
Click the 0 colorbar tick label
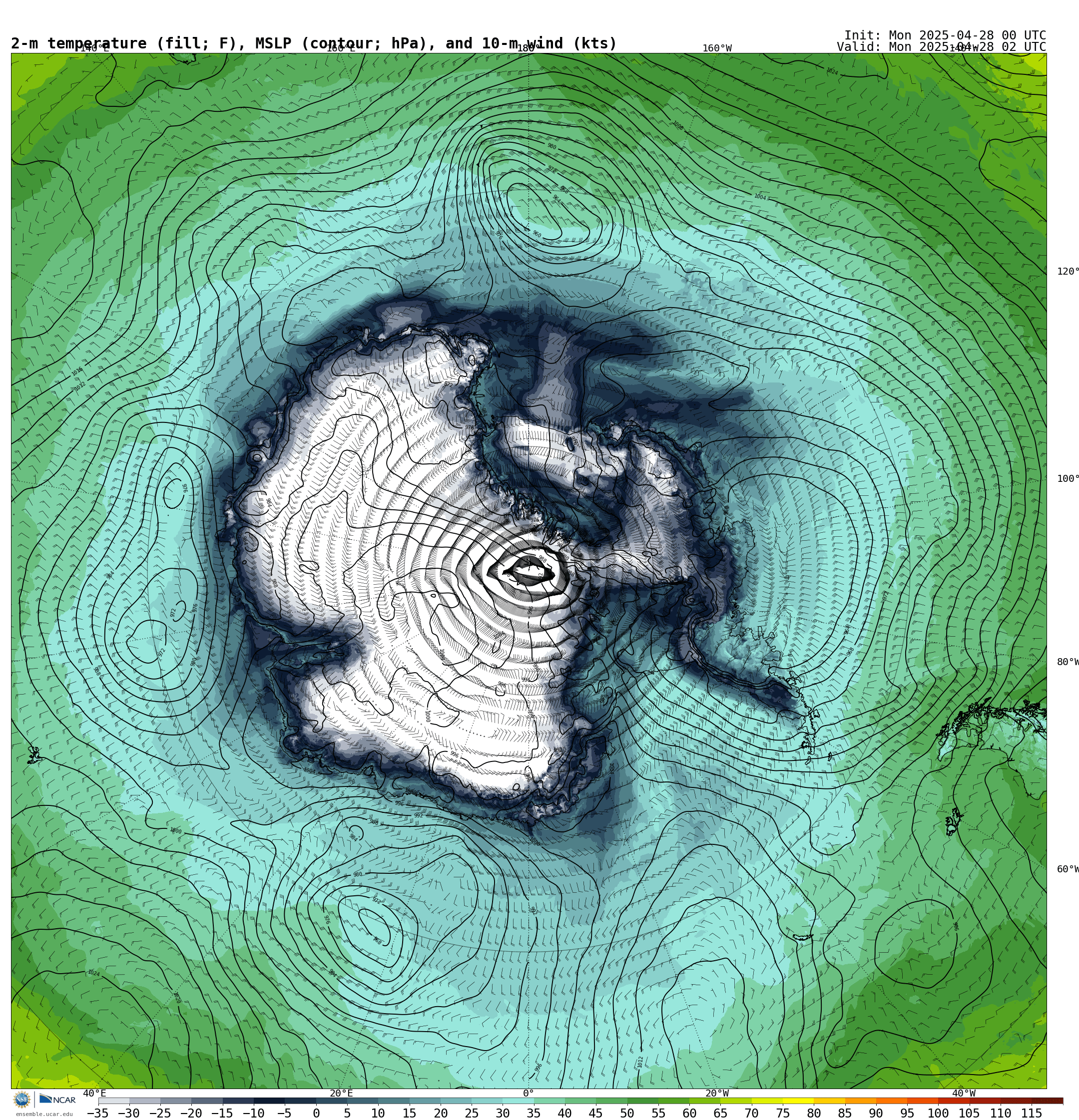[316, 1113]
